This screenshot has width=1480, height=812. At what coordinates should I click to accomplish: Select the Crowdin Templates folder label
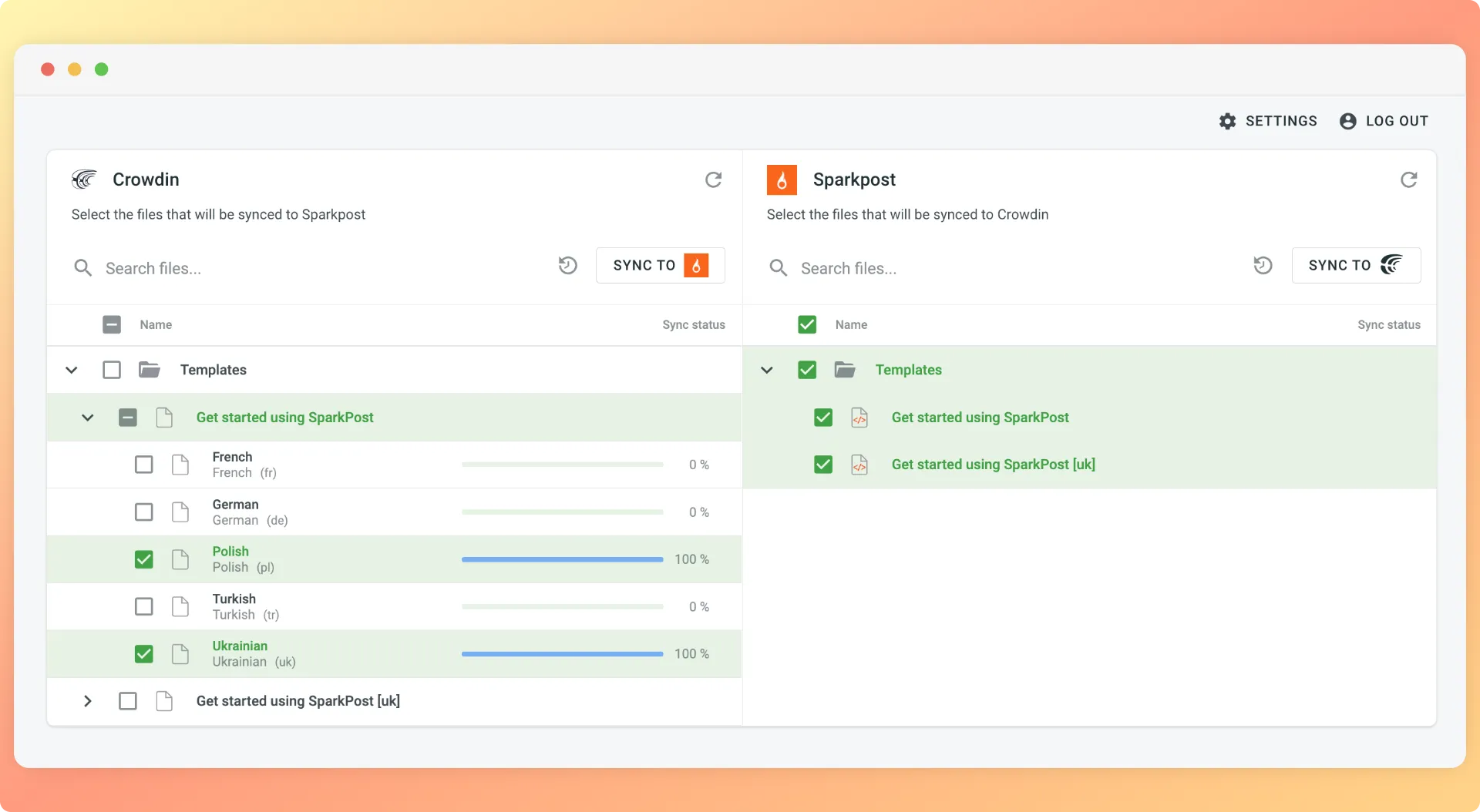tap(214, 370)
